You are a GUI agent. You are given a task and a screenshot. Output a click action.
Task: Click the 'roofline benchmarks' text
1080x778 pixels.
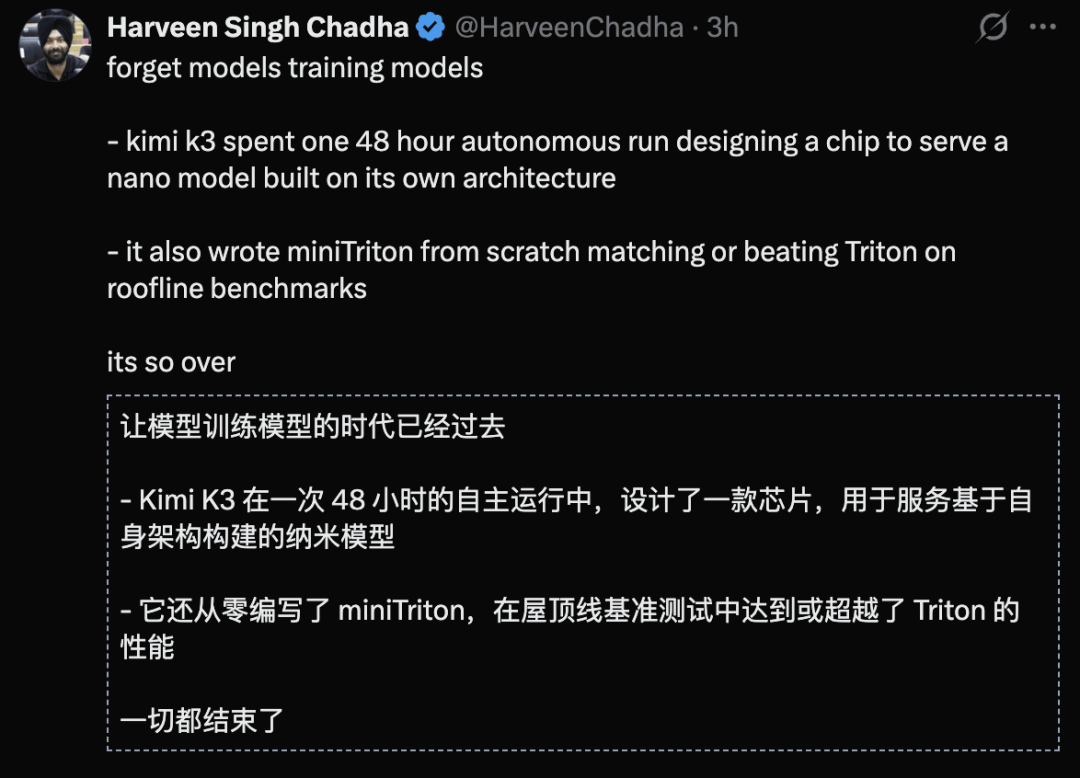[237, 288]
